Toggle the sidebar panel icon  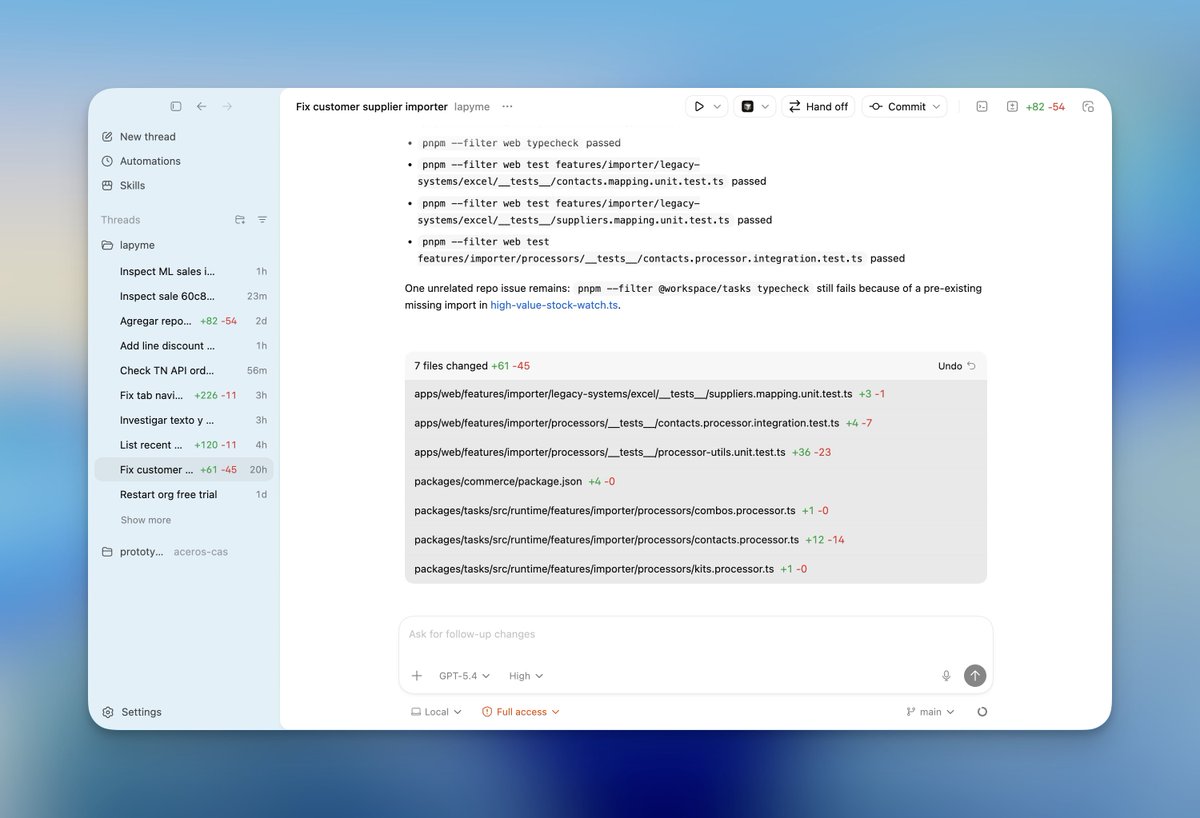[x=176, y=106]
